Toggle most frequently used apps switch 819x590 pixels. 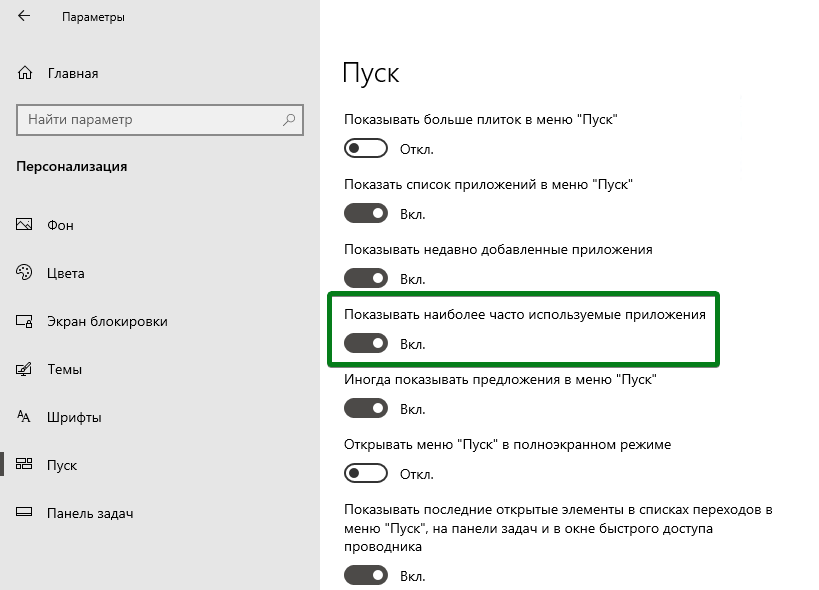point(366,344)
